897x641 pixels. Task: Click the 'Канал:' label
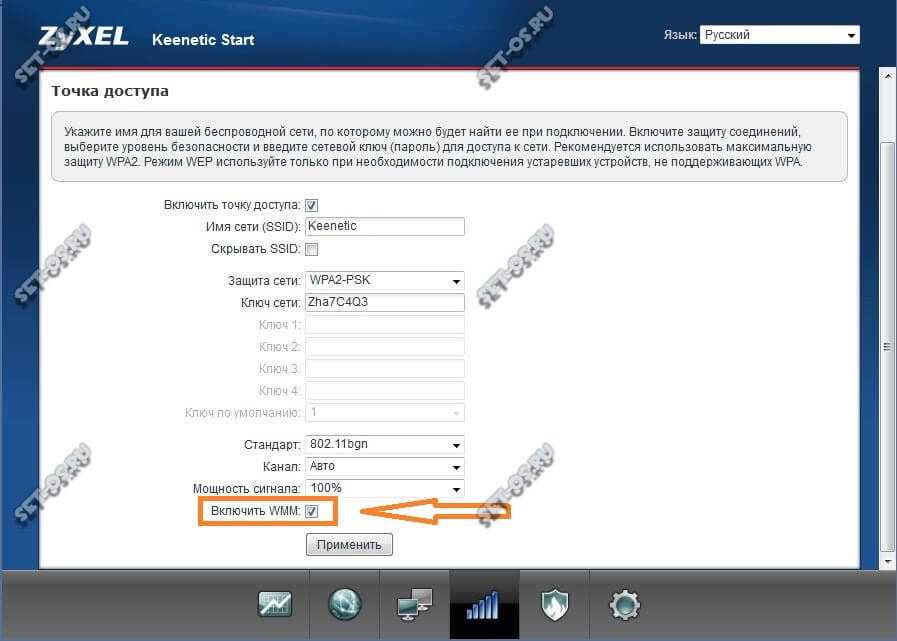[x=281, y=466]
